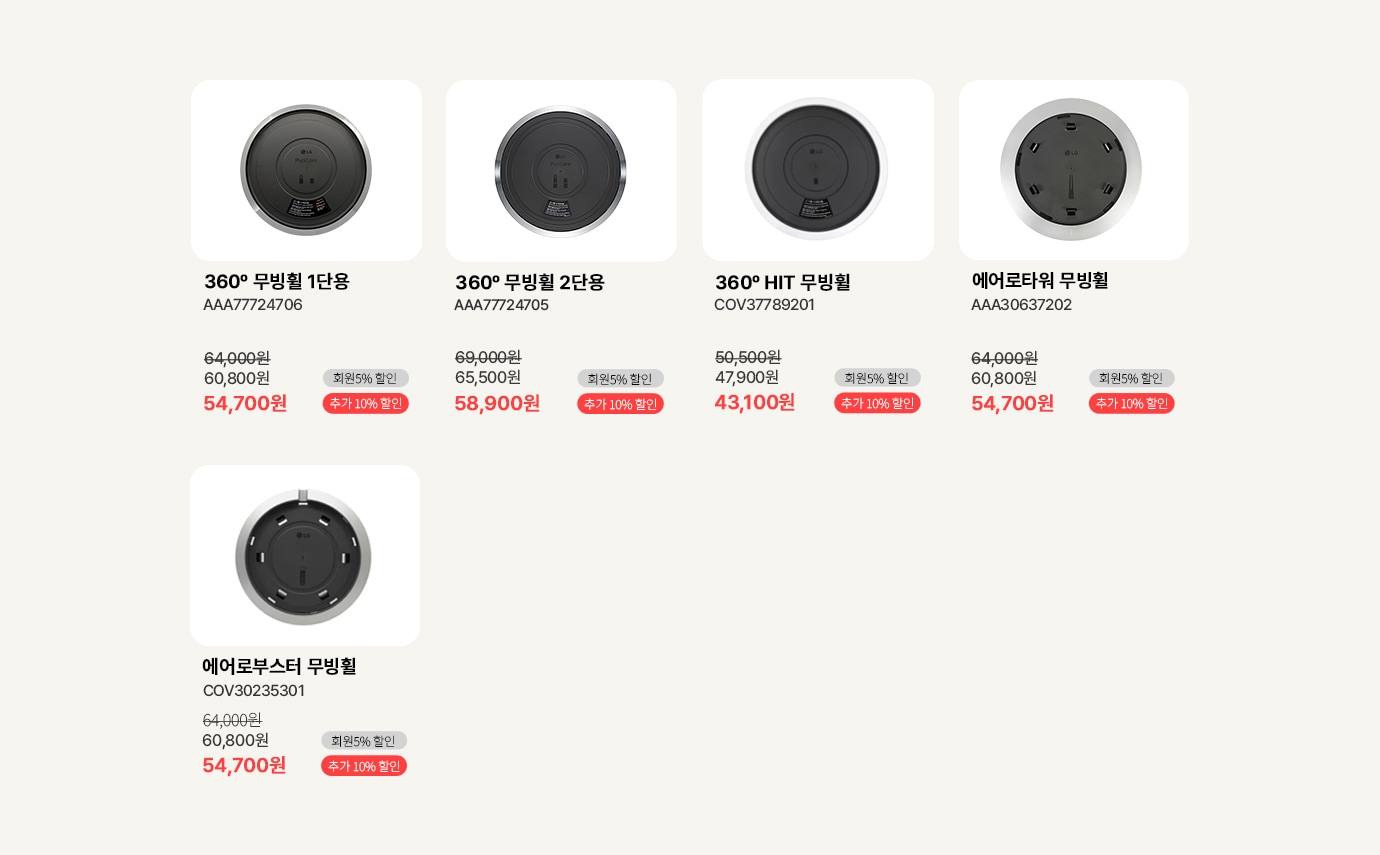Click 회원5% 할인 badge under 360° 무빙휠 1단용
Image resolution: width=1380 pixels, height=855 pixels.
click(x=365, y=378)
